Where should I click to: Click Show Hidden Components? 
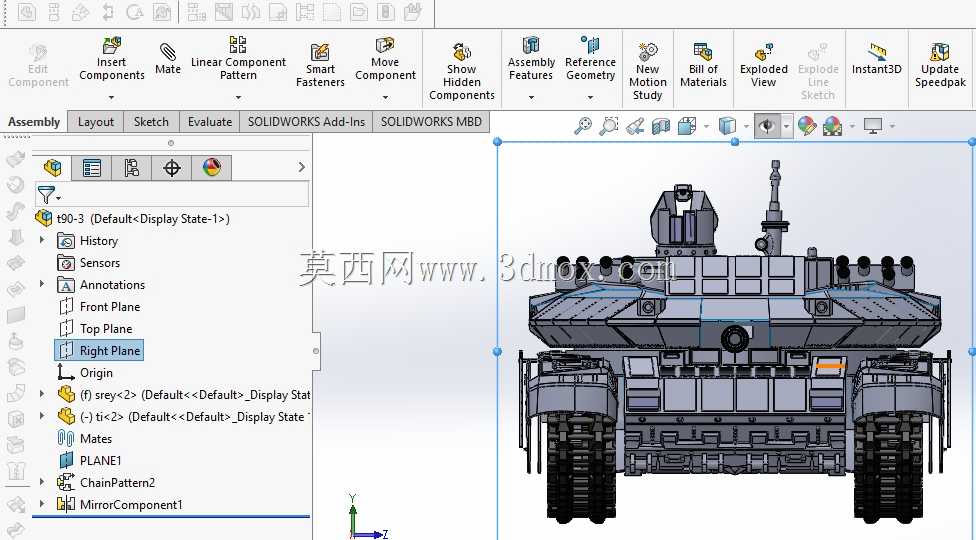pos(461,71)
